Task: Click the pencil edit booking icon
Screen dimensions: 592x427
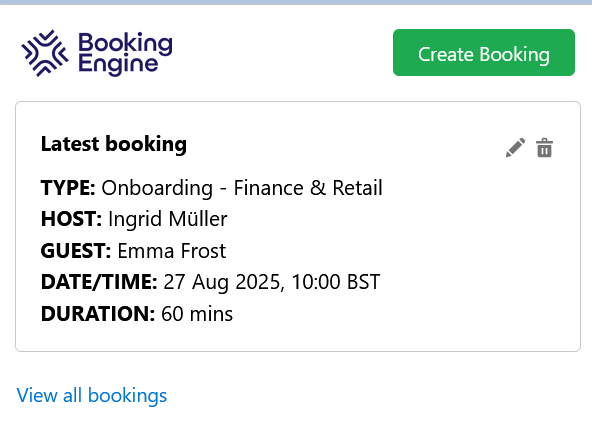Action: click(x=515, y=148)
